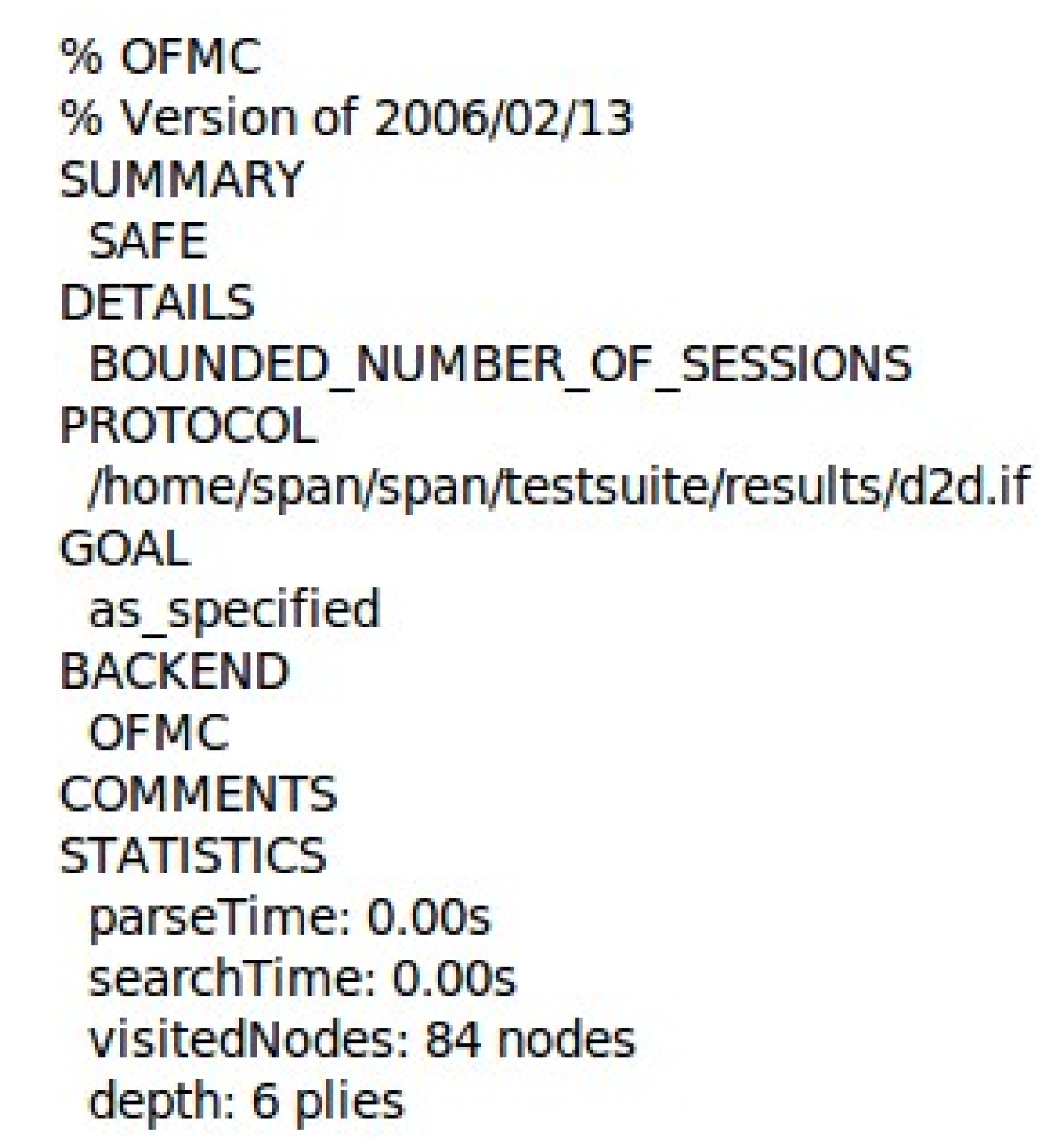The width and height of the screenshot is (1053, 1148).
Task: Select the COMMENTS section heading
Action: [198, 795]
